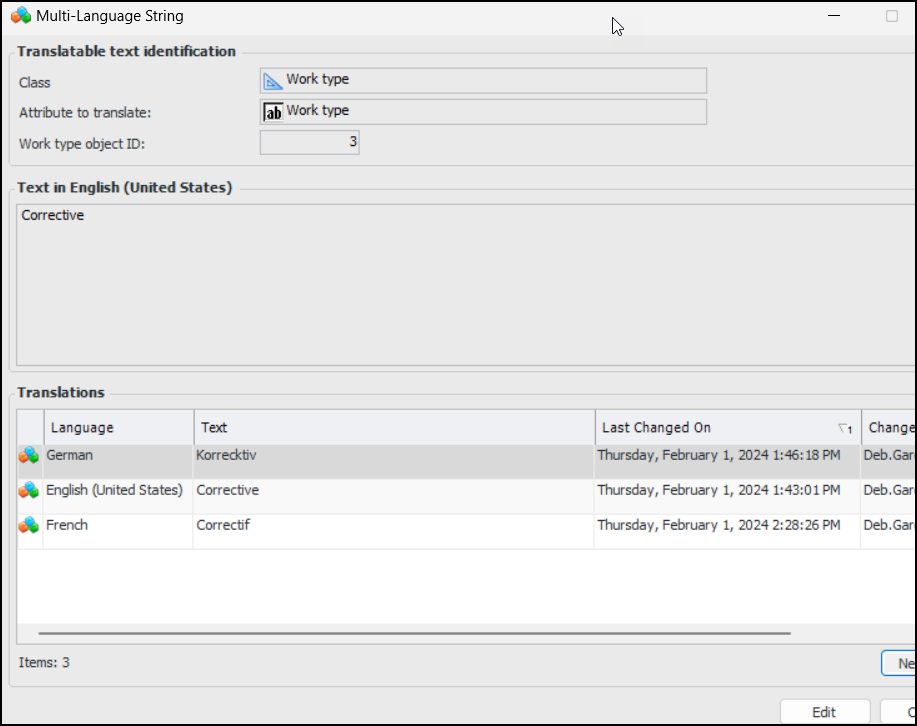Click the 'Attribute to translate:' label
The image size is (917, 726).
coord(85,112)
